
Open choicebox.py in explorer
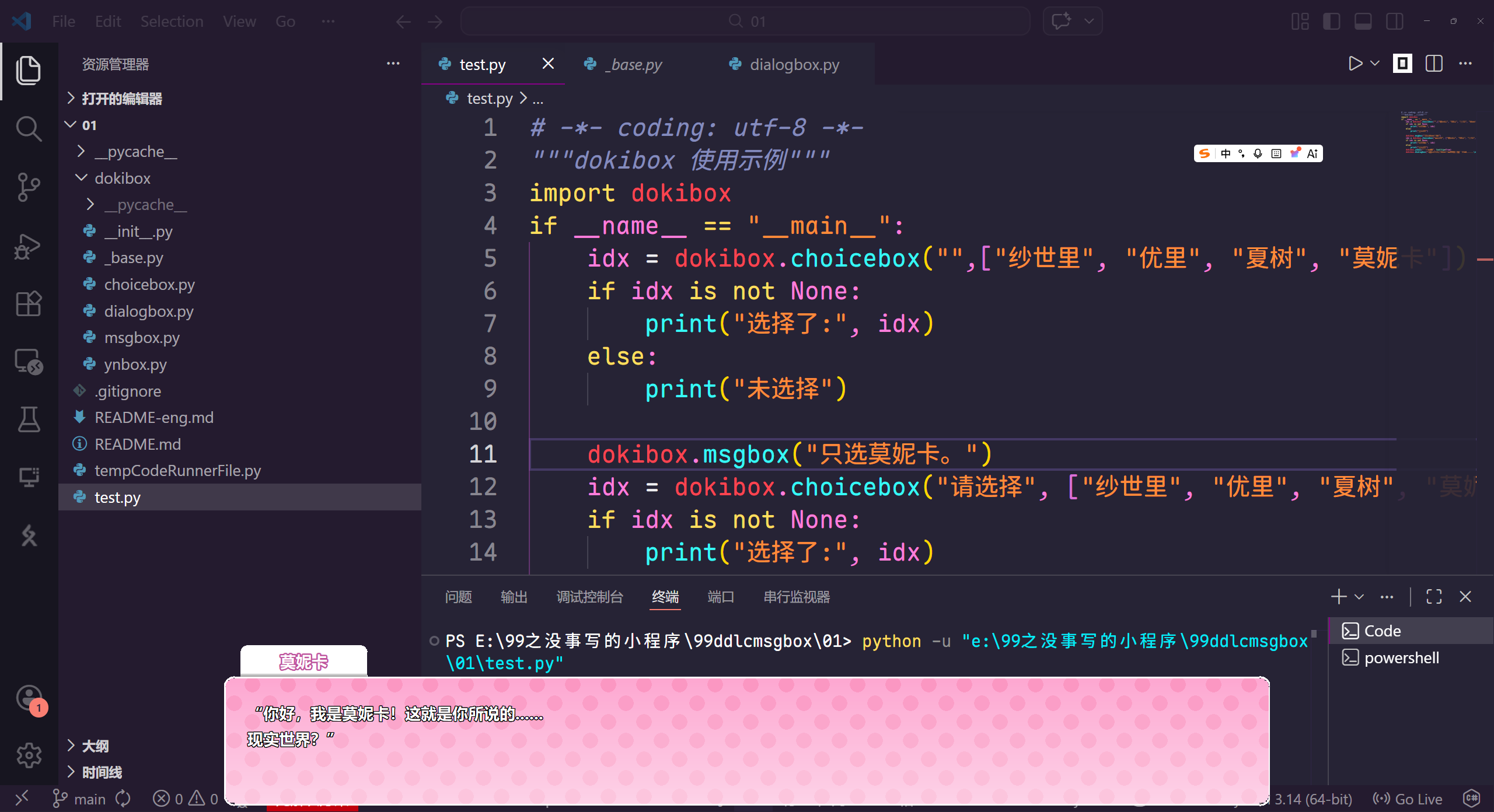(149, 285)
